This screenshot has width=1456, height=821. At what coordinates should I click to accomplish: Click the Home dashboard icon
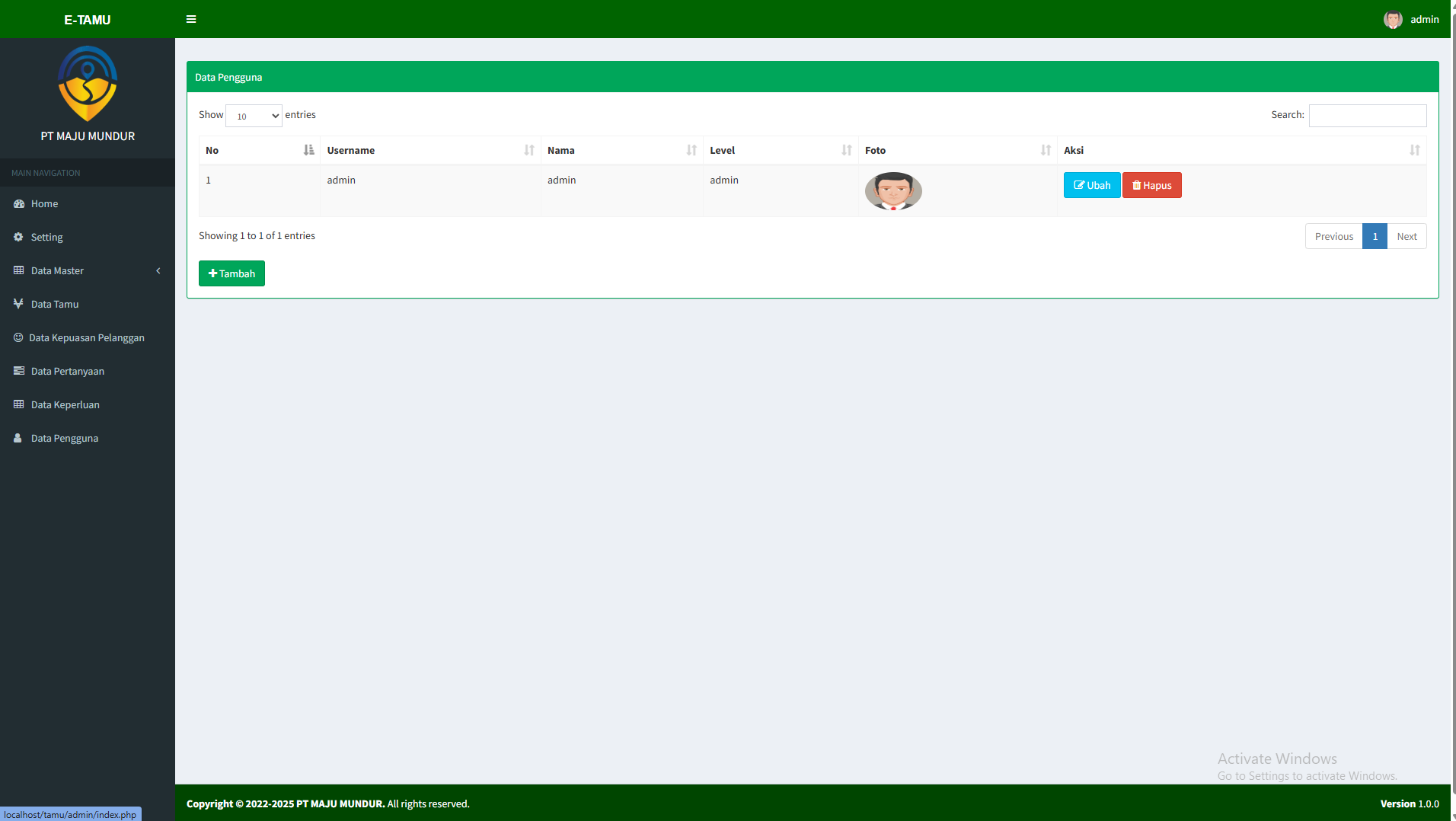pos(19,203)
